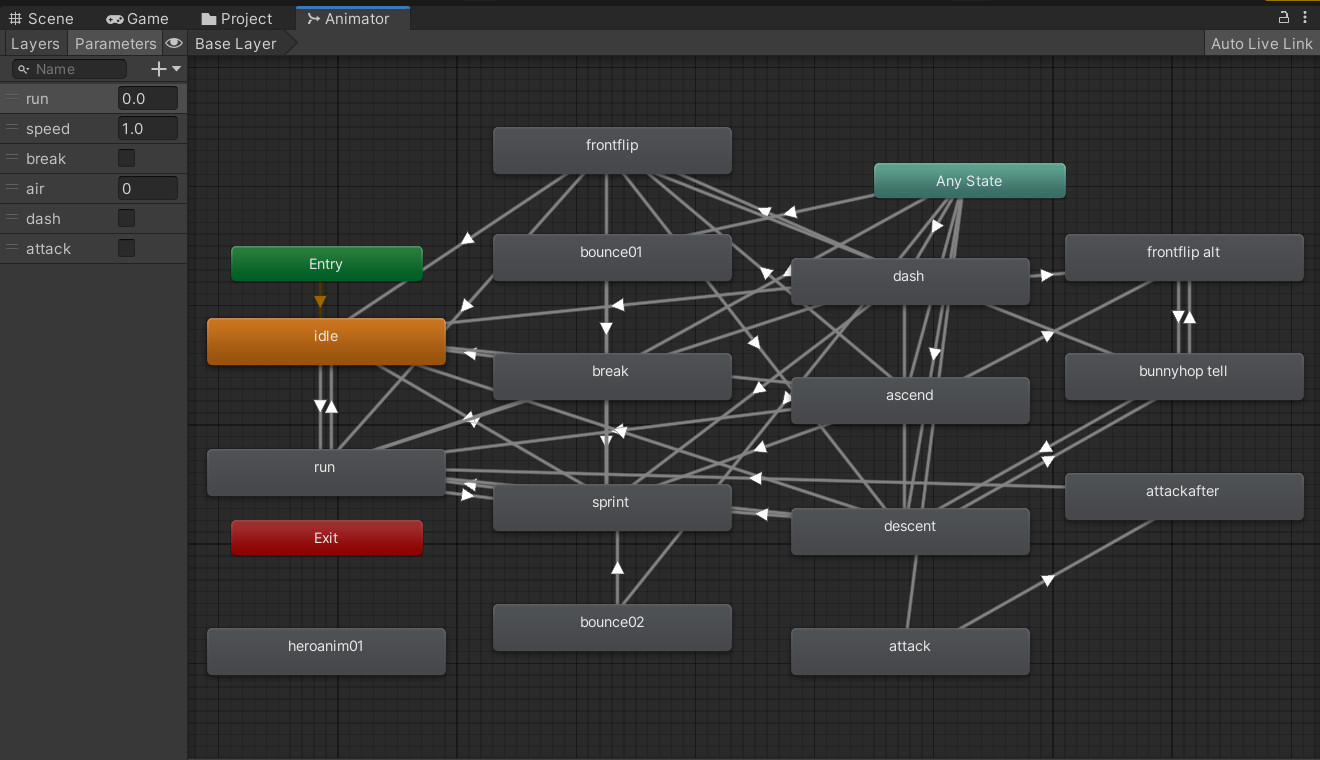Image resolution: width=1320 pixels, height=760 pixels.
Task: Click the run parameter value field
Action: pyautogui.click(x=148, y=98)
